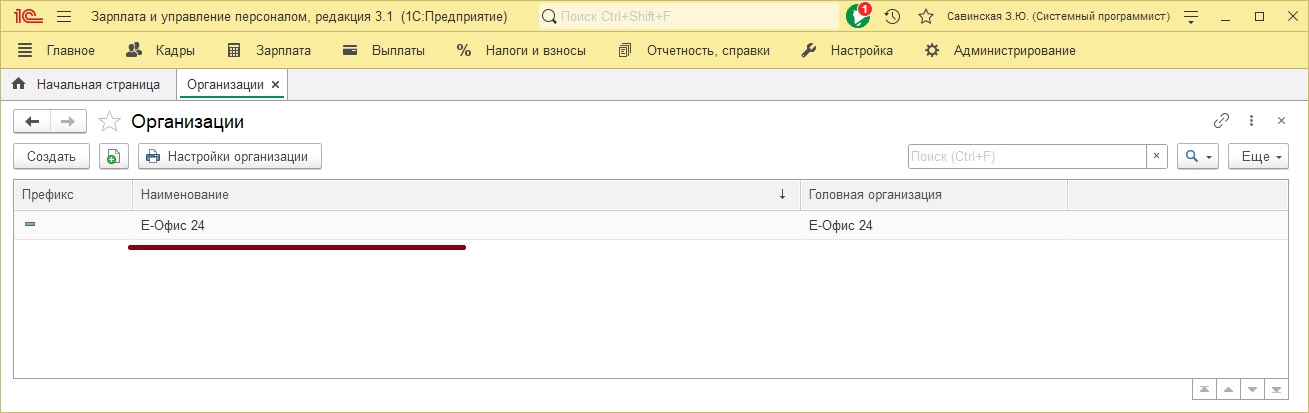Screen dimensions: 1309x413
Task: Open the Настройка section
Action: pos(848,50)
